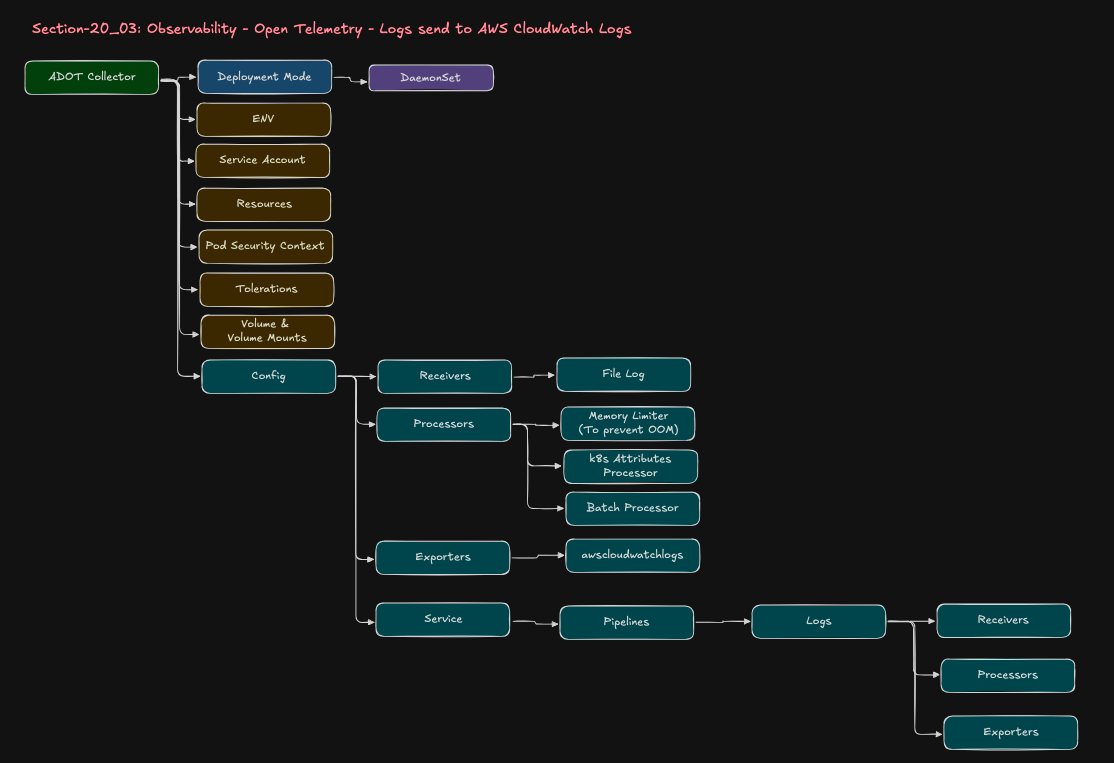
Task: Expand the Processors node under Config
Action: [443, 424]
